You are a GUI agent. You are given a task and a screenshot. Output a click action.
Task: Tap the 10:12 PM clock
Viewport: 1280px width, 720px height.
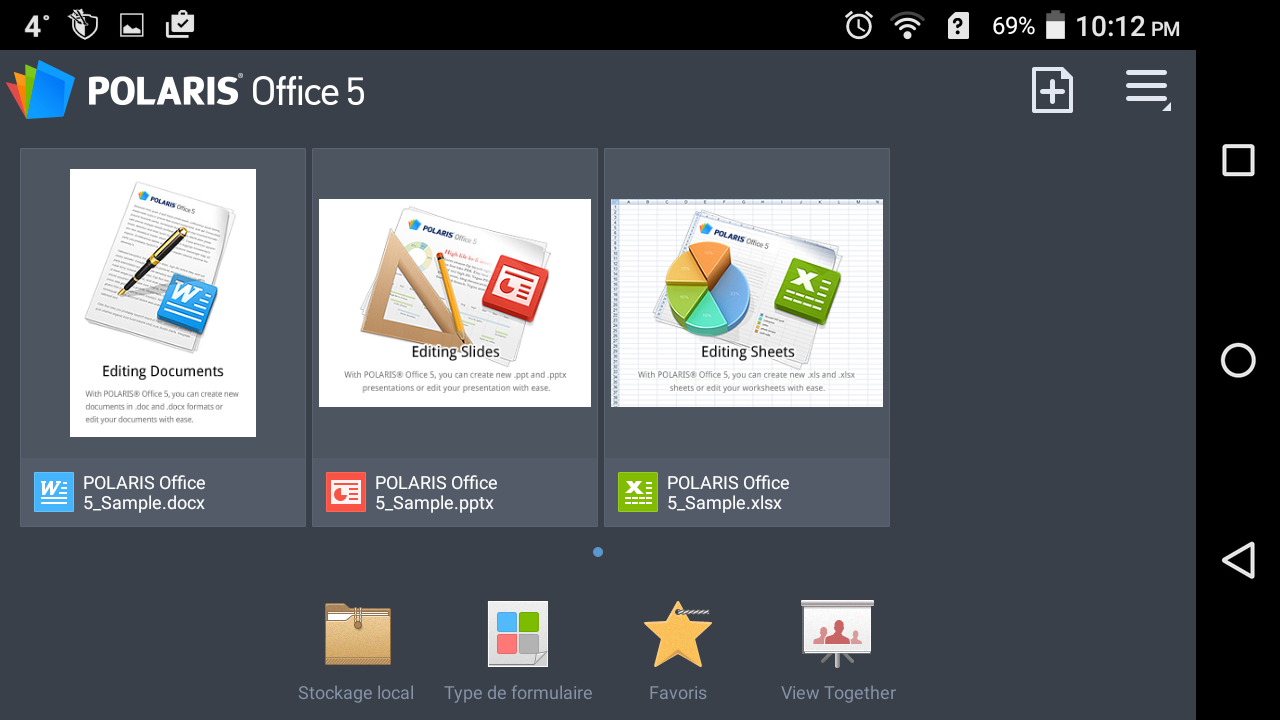tap(1128, 27)
